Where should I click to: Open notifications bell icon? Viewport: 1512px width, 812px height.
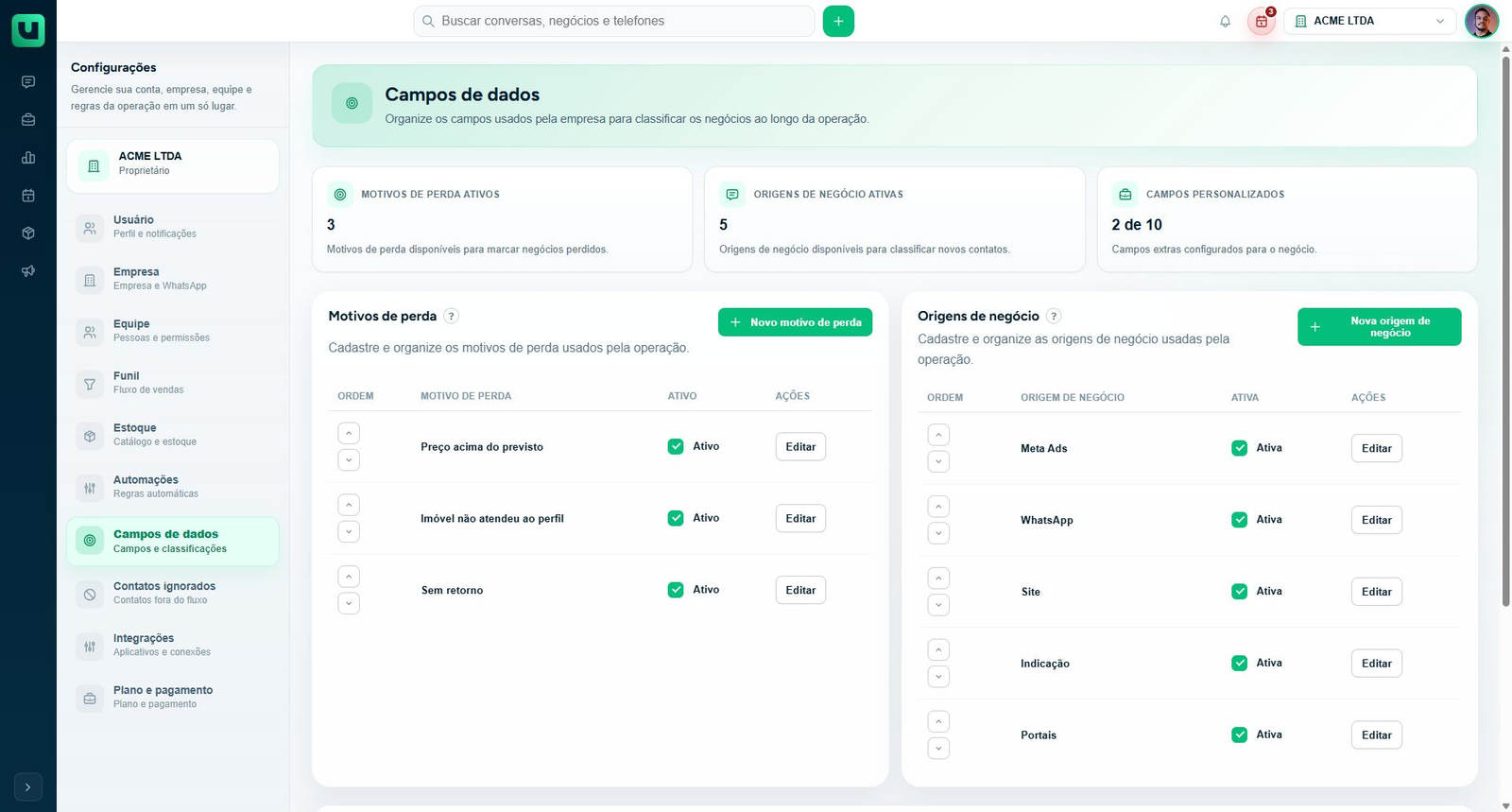(1226, 21)
